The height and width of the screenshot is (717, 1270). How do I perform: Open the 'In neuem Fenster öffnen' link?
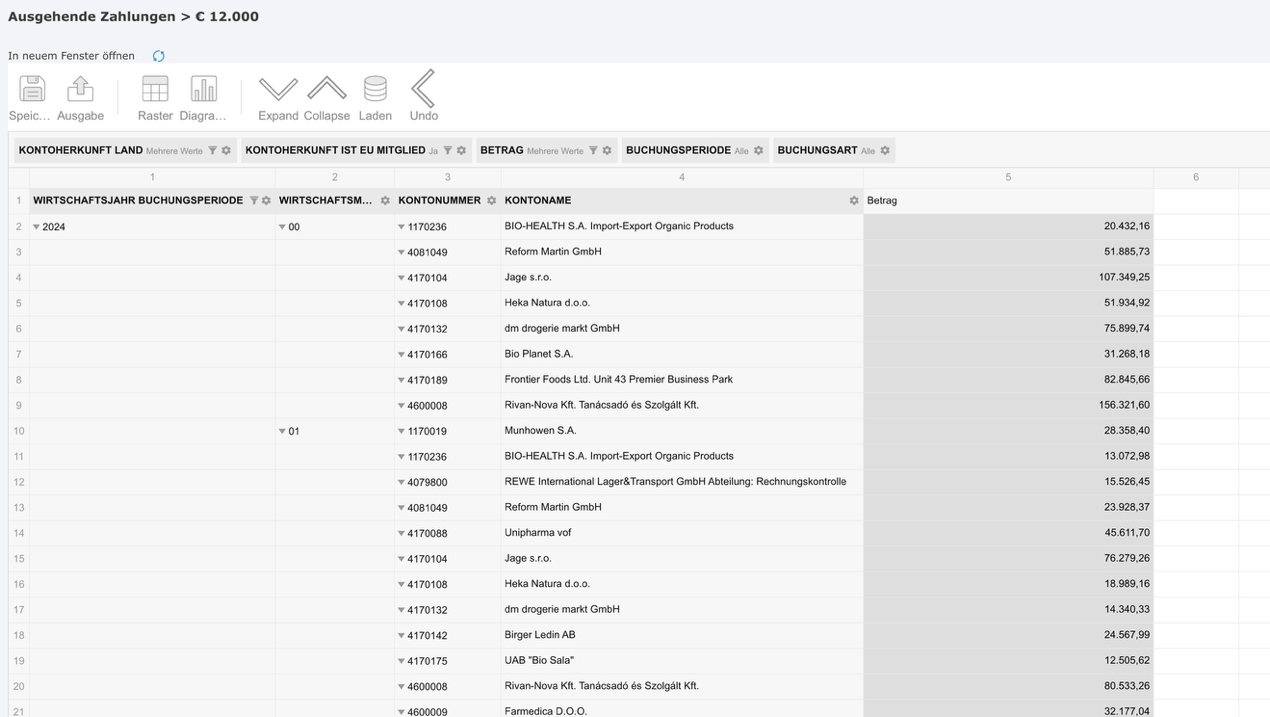point(71,56)
